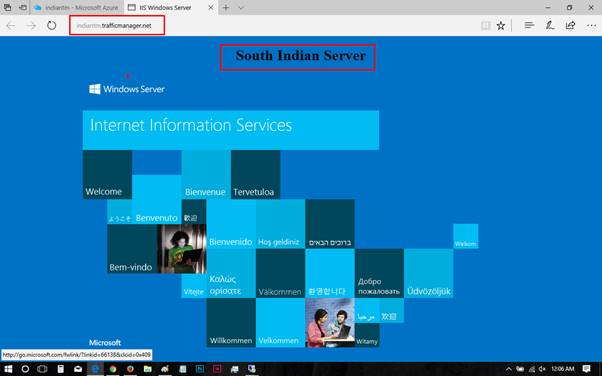Click the Witamy tile

(x=367, y=335)
